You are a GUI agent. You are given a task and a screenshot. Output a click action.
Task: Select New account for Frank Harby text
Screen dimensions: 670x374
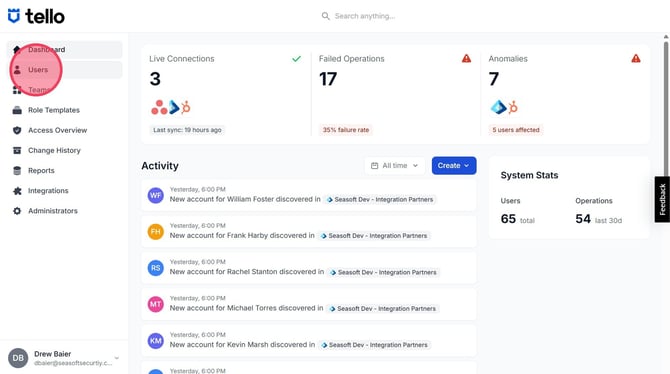pyautogui.click(x=242, y=236)
